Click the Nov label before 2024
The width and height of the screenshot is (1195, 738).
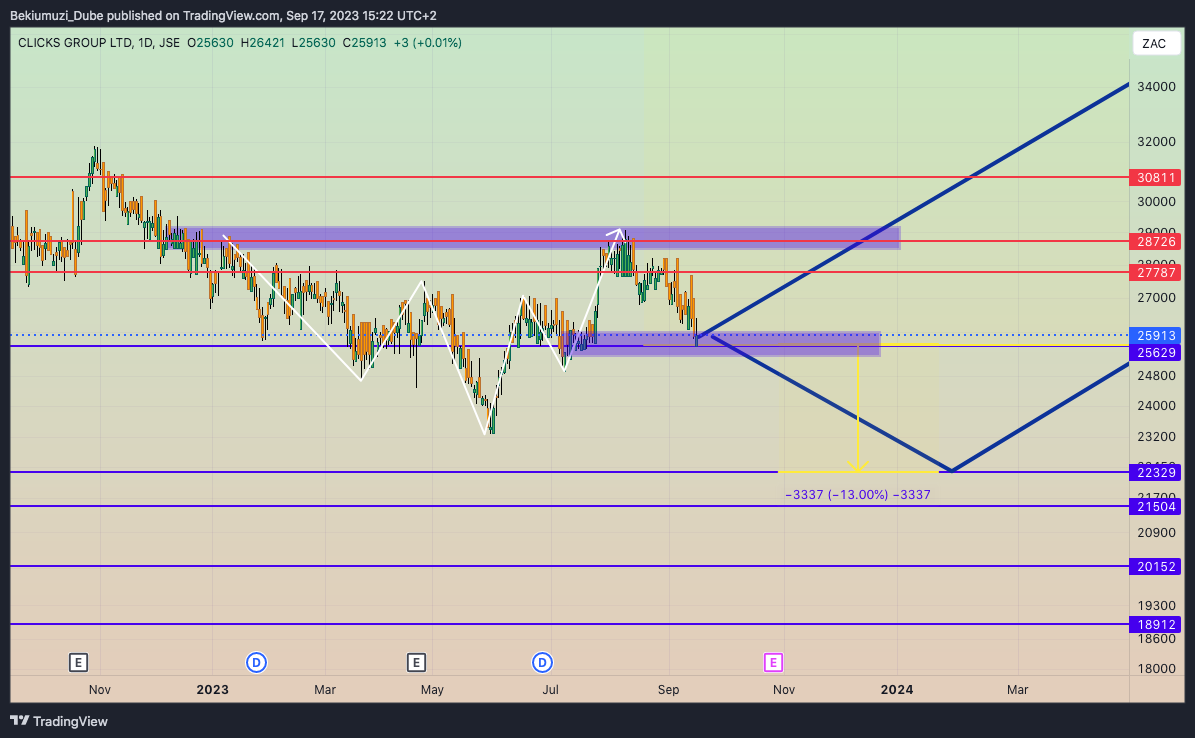pos(783,689)
